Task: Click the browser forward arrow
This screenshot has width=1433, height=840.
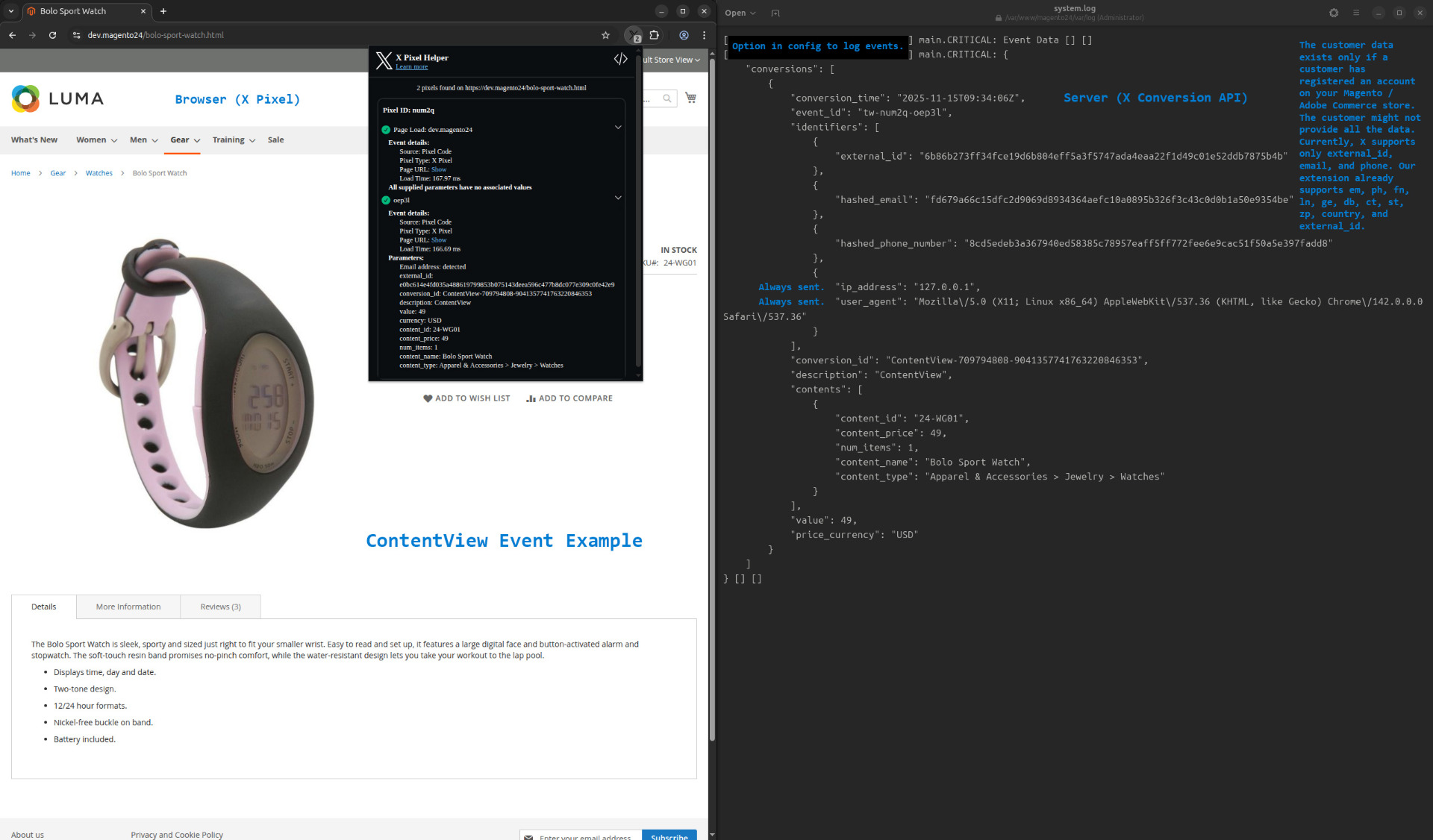Action: point(32,35)
